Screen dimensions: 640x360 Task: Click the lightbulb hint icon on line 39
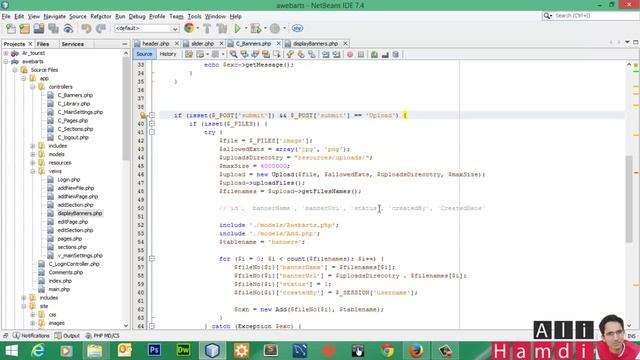coord(143,116)
